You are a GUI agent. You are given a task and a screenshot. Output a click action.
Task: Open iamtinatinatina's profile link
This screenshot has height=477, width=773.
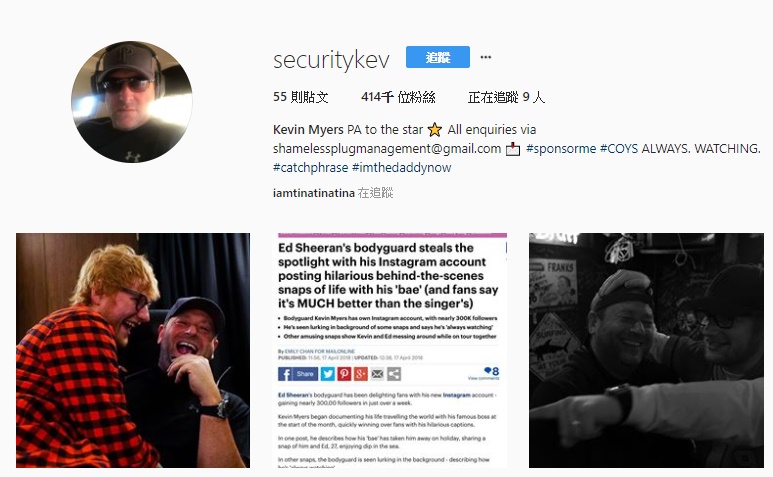pyautogui.click(x=314, y=193)
